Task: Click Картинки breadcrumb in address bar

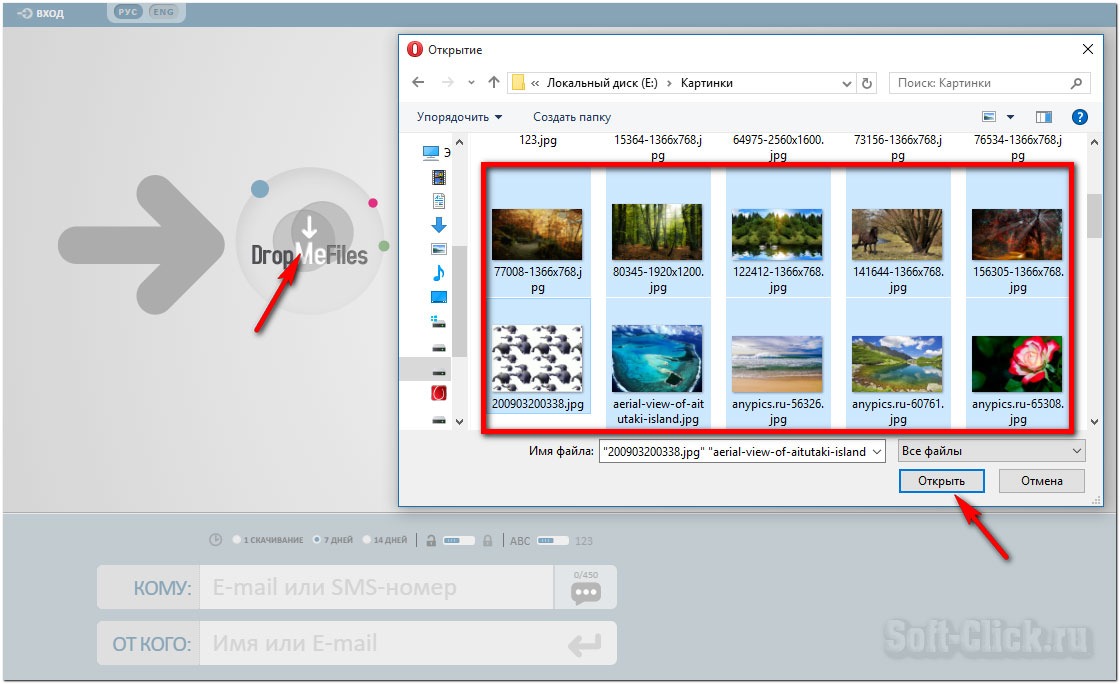Action: coord(706,83)
